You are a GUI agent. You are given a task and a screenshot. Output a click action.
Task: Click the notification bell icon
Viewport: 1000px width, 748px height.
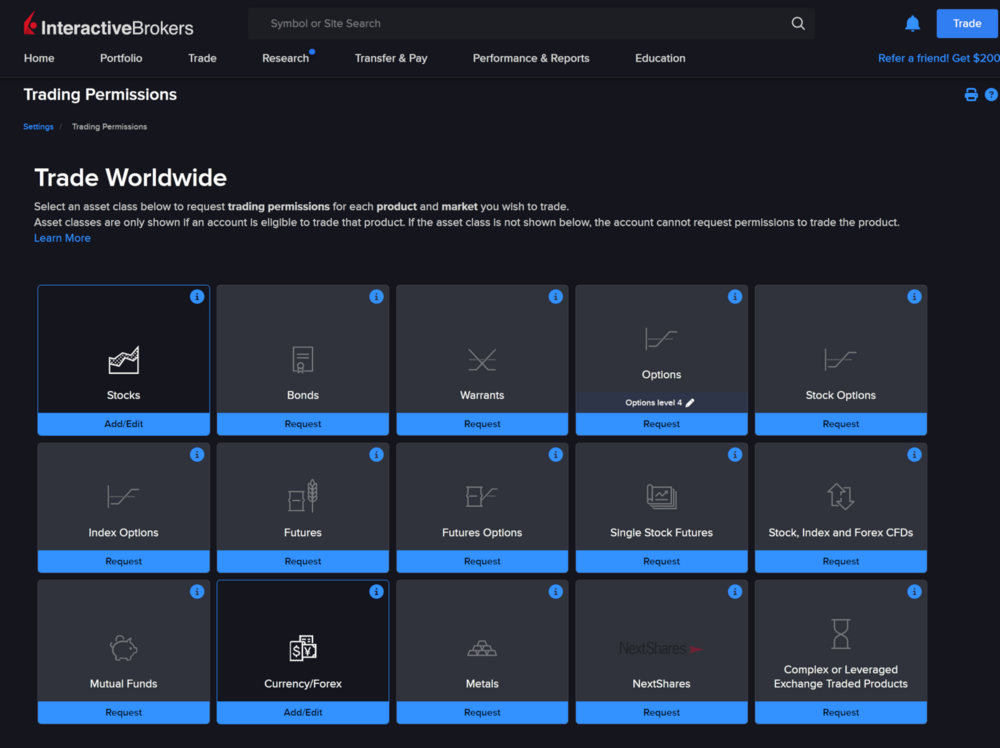pos(912,24)
